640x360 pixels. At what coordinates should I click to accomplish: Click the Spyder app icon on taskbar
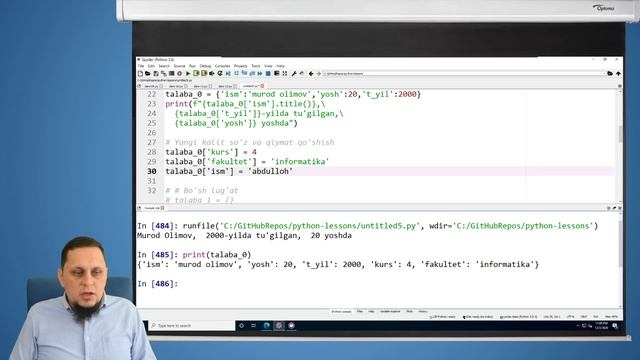point(279,326)
